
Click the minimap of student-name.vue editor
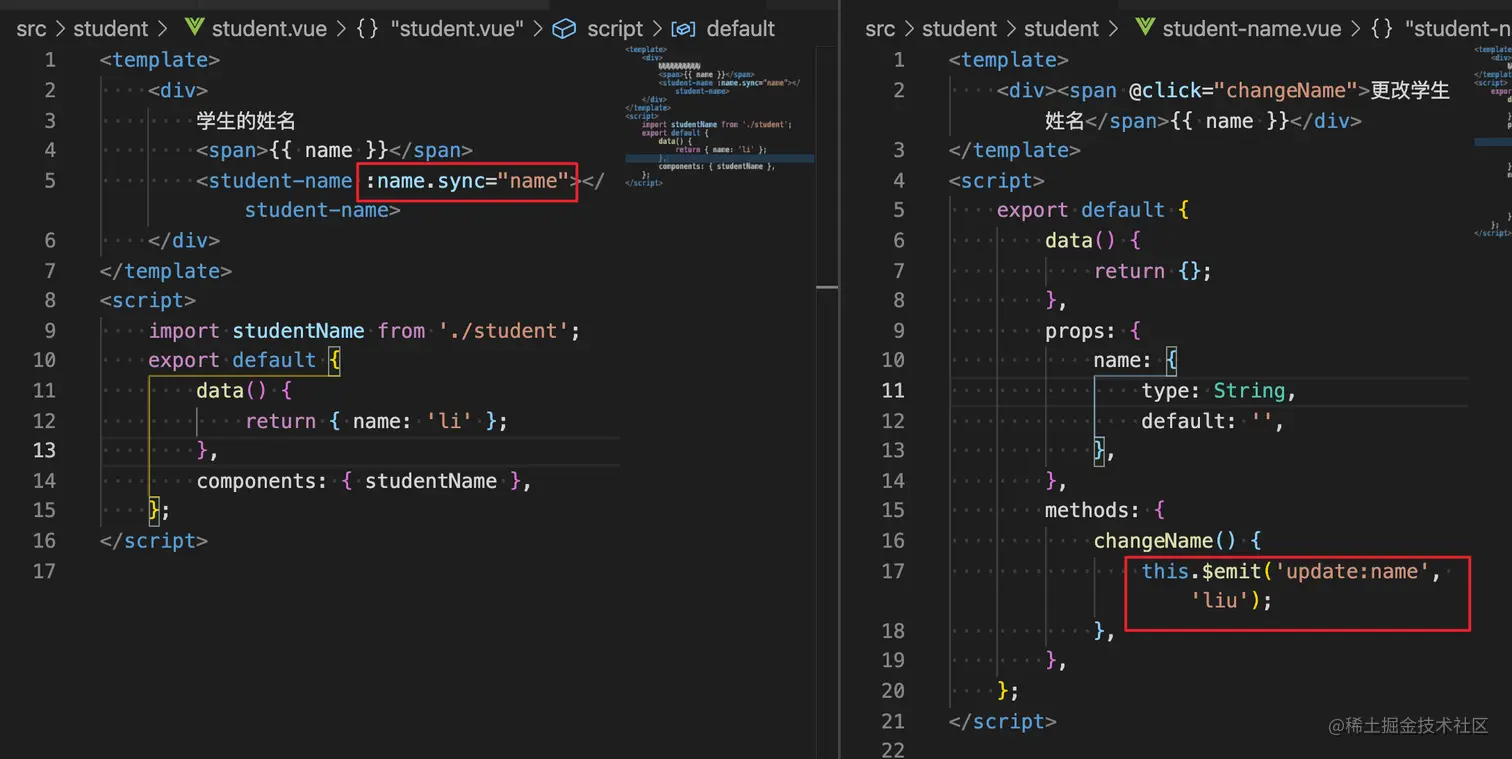coord(1493,140)
